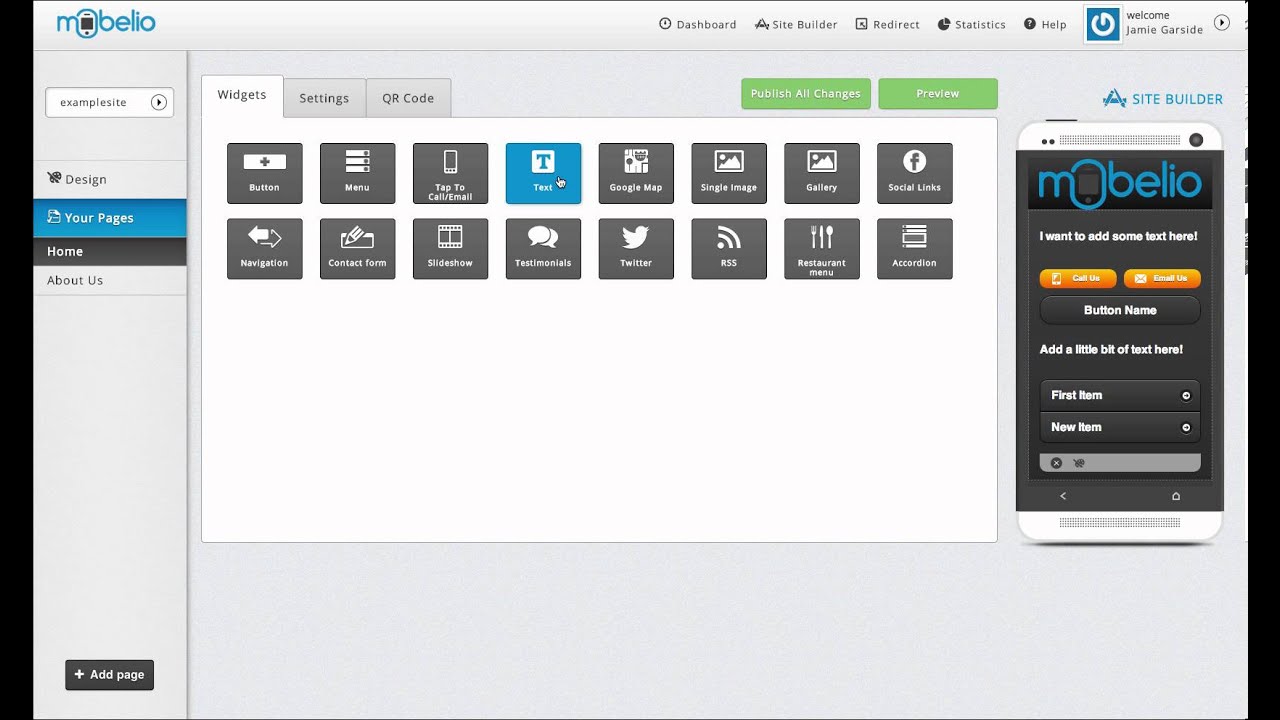This screenshot has width=1280, height=720.
Task: Click the user power avatar icon
Action: 1103,24
